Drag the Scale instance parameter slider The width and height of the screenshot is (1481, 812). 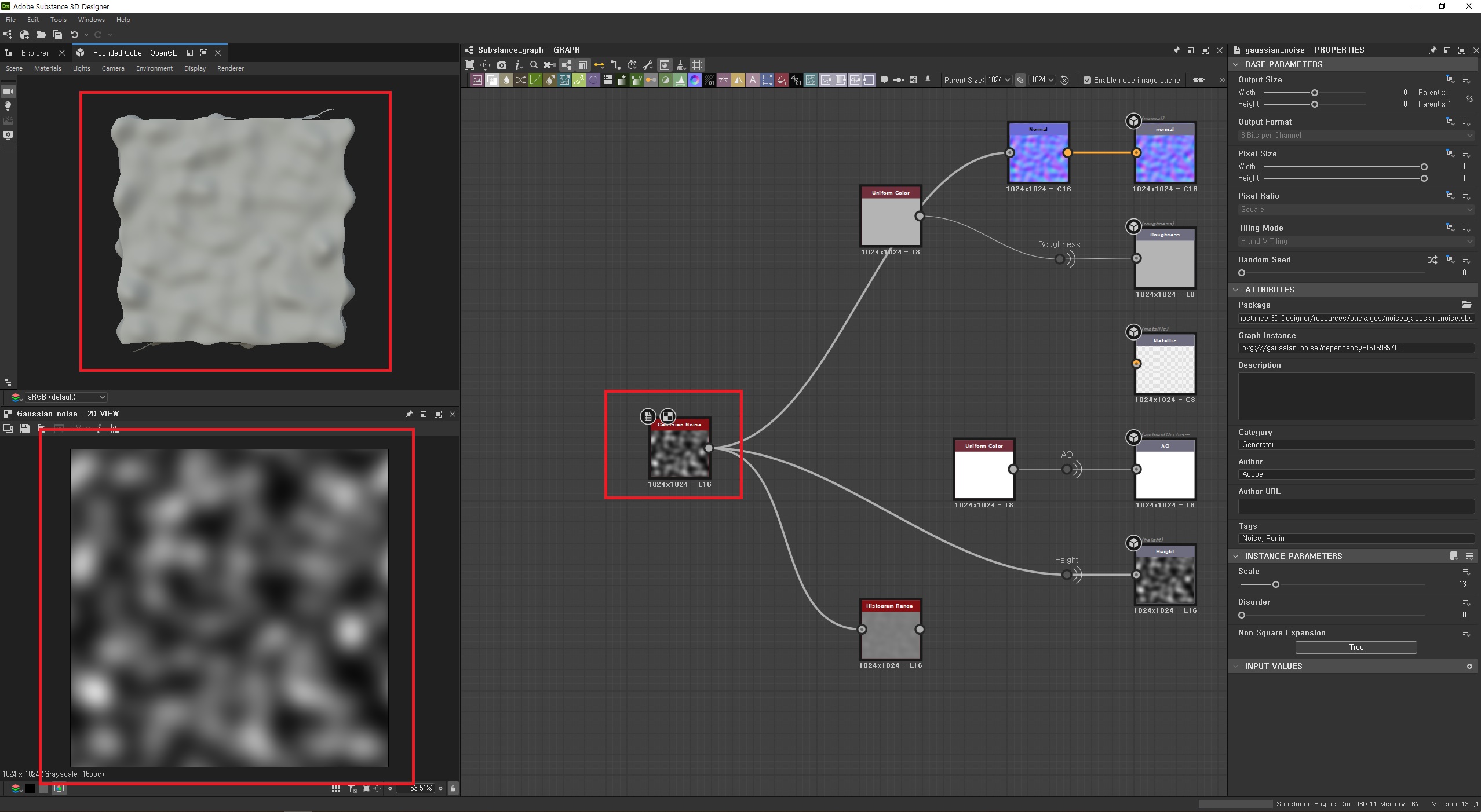[x=1275, y=585]
